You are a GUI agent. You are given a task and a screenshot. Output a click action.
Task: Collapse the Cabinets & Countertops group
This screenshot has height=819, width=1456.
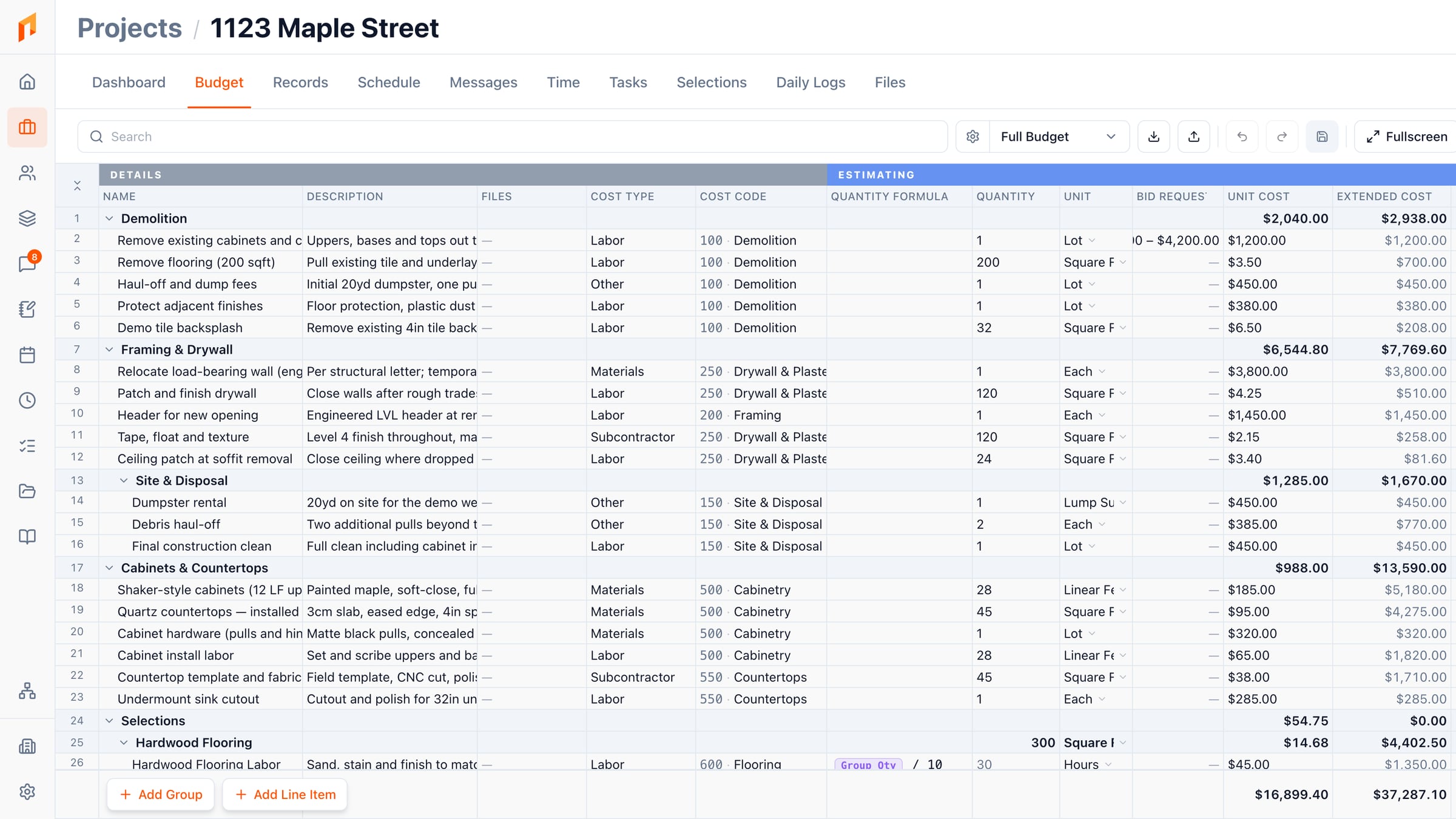point(109,568)
